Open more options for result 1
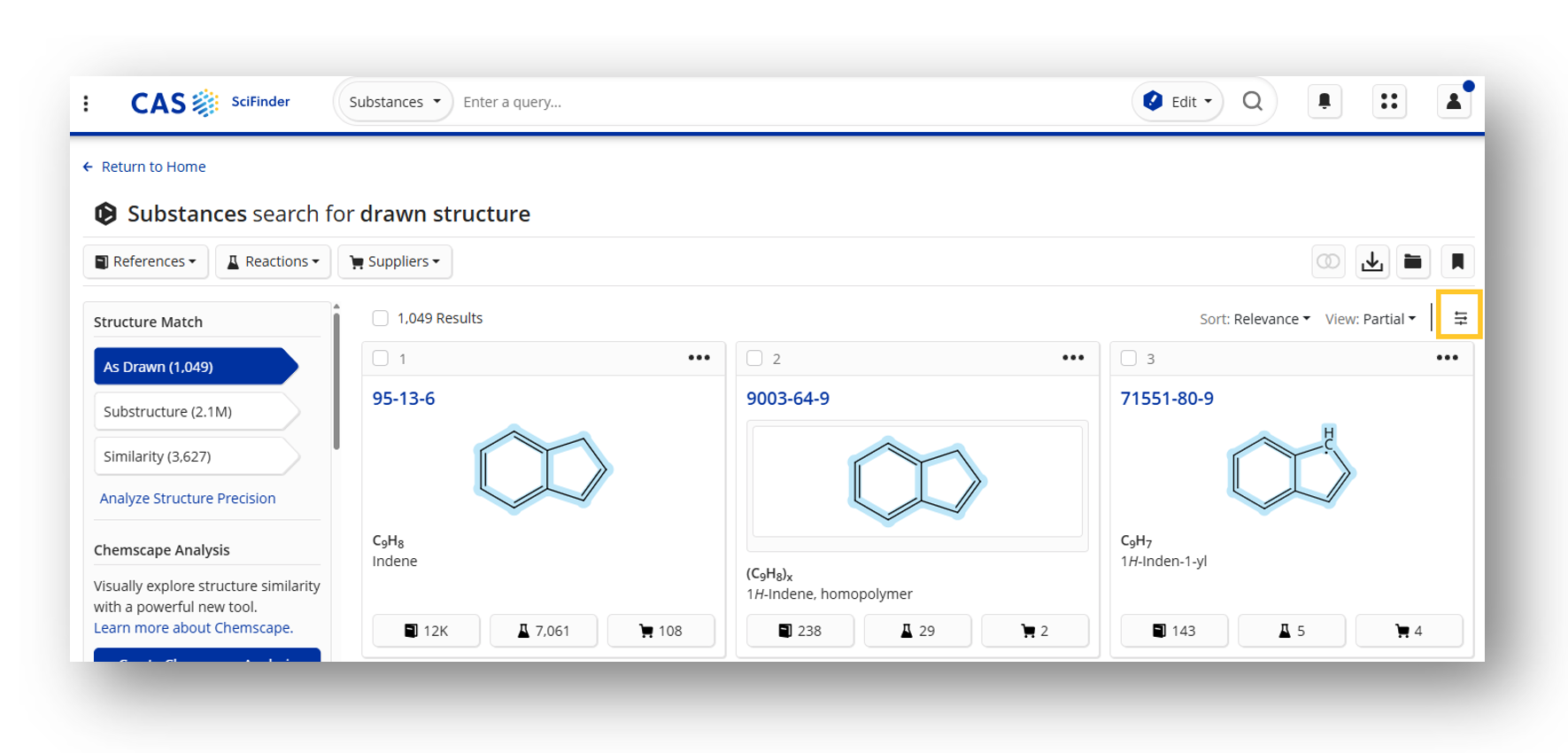This screenshot has width=1568, height=753. (699, 358)
